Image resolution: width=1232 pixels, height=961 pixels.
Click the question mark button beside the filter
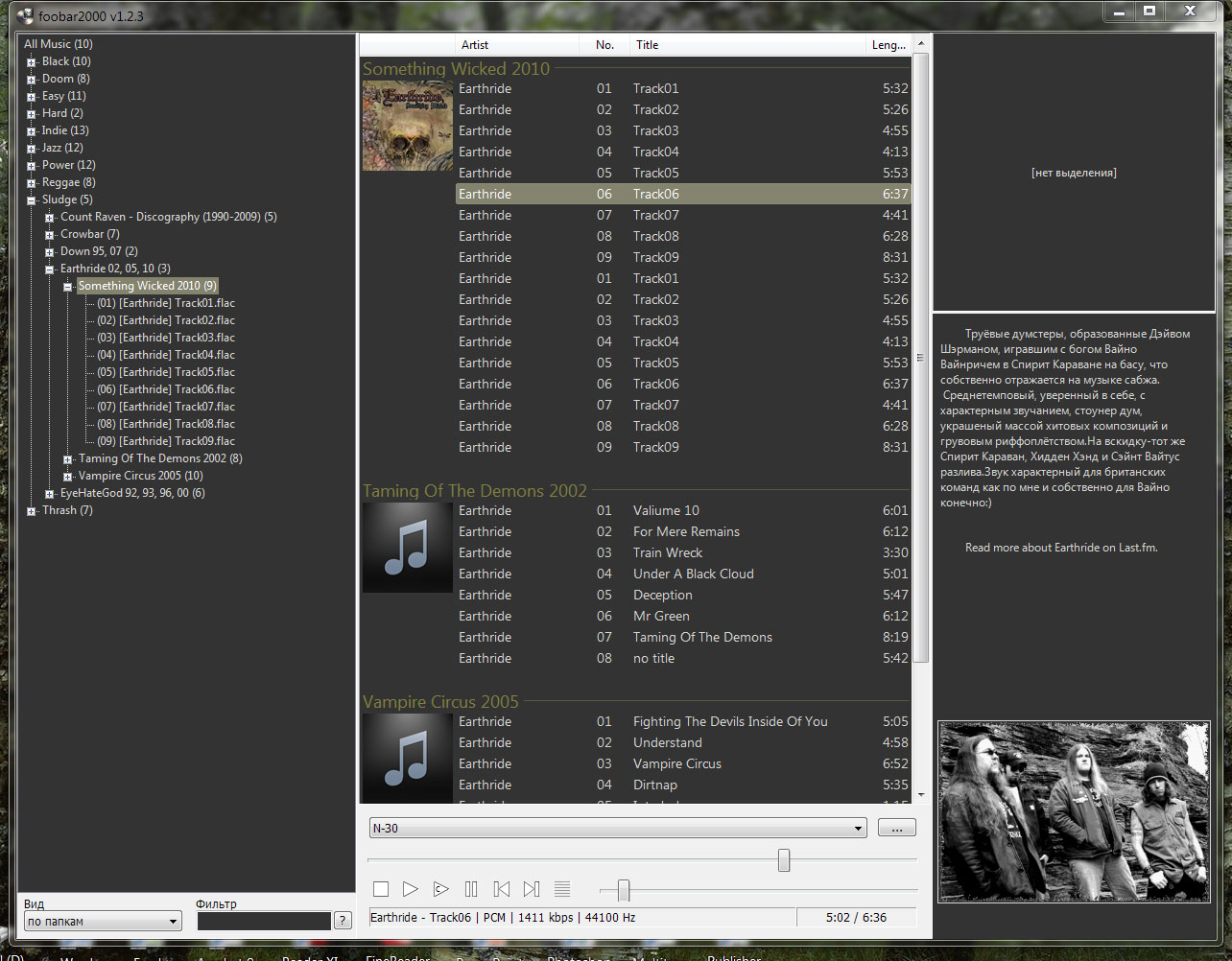(x=343, y=921)
